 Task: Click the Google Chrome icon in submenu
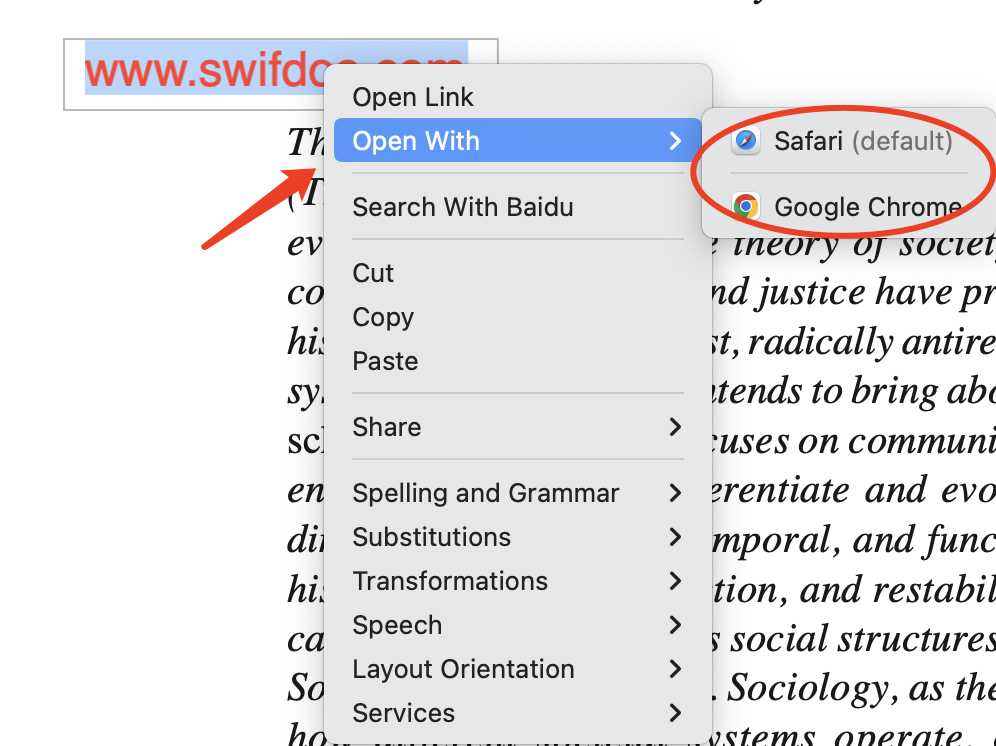pos(744,206)
